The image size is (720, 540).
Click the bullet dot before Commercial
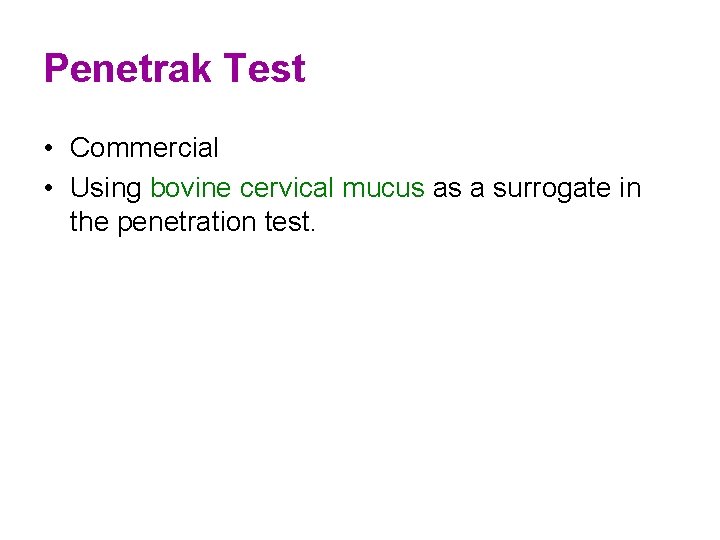tap(49, 148)
